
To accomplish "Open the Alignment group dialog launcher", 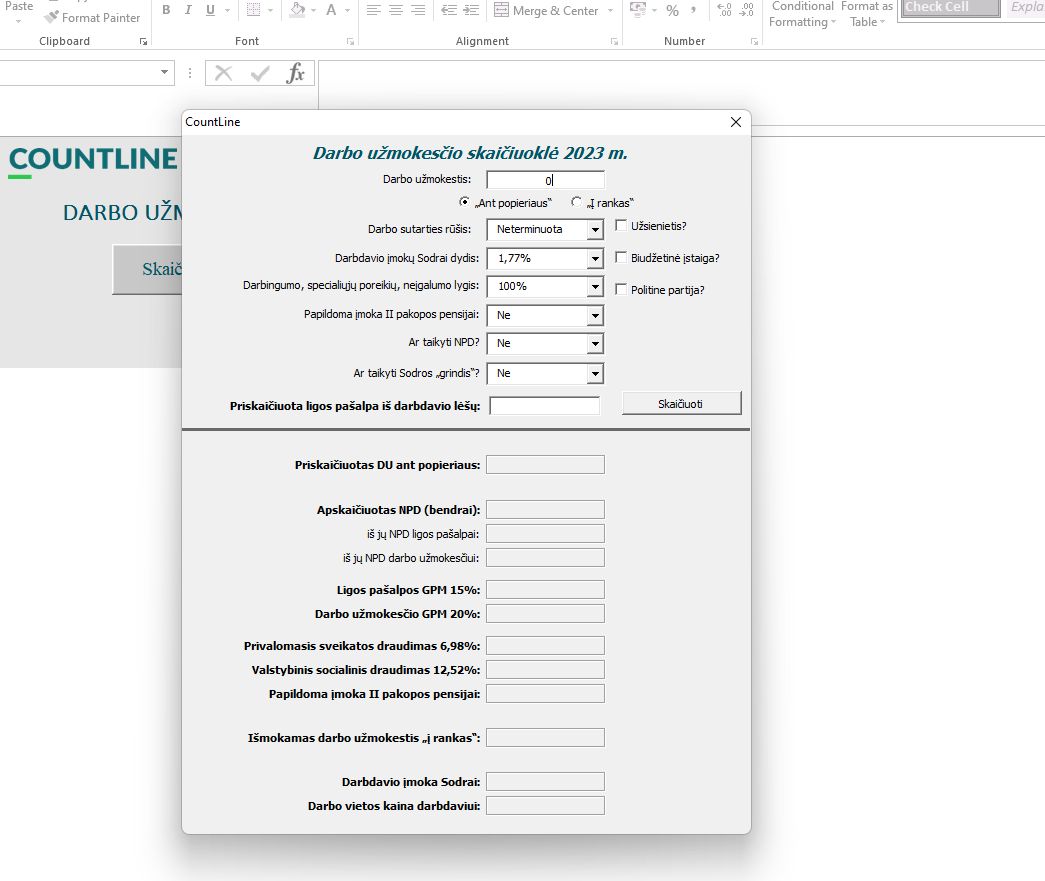I will point(614,41).
